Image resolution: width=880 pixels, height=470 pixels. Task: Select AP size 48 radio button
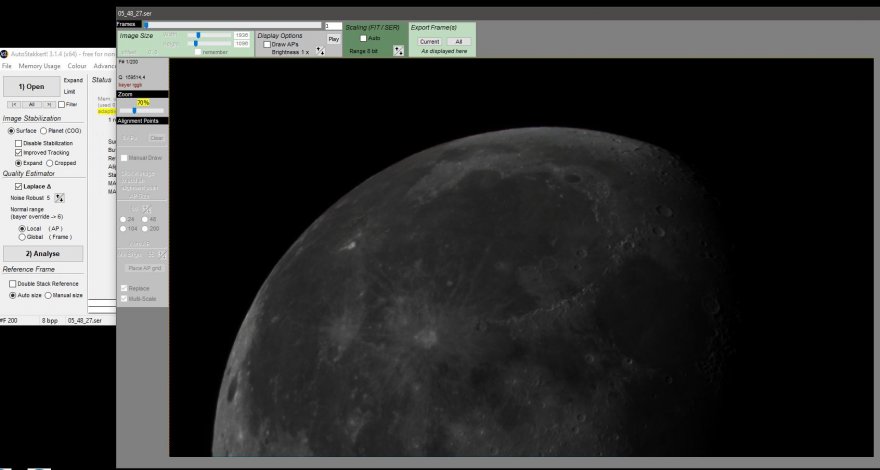pyautogui.click(x=145, y=220)
